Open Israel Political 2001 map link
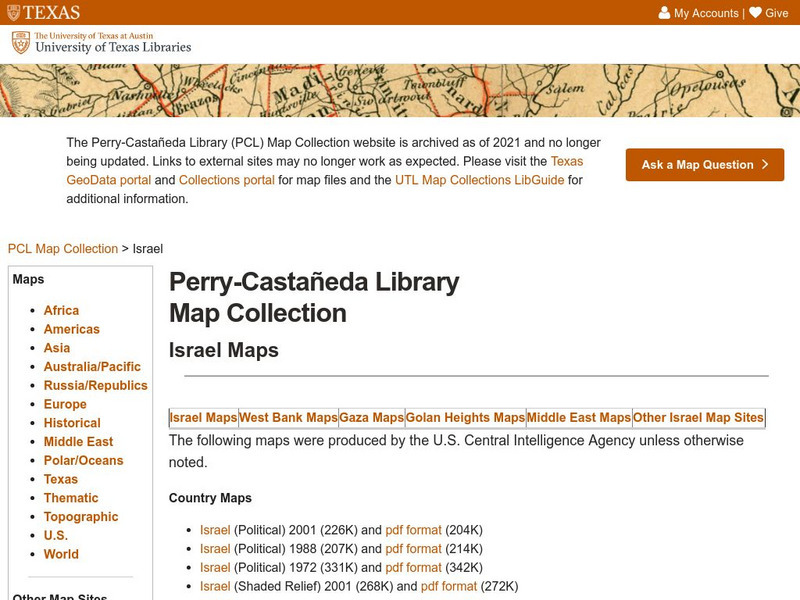This screenshot has width=800, height=600. [215, 530]
